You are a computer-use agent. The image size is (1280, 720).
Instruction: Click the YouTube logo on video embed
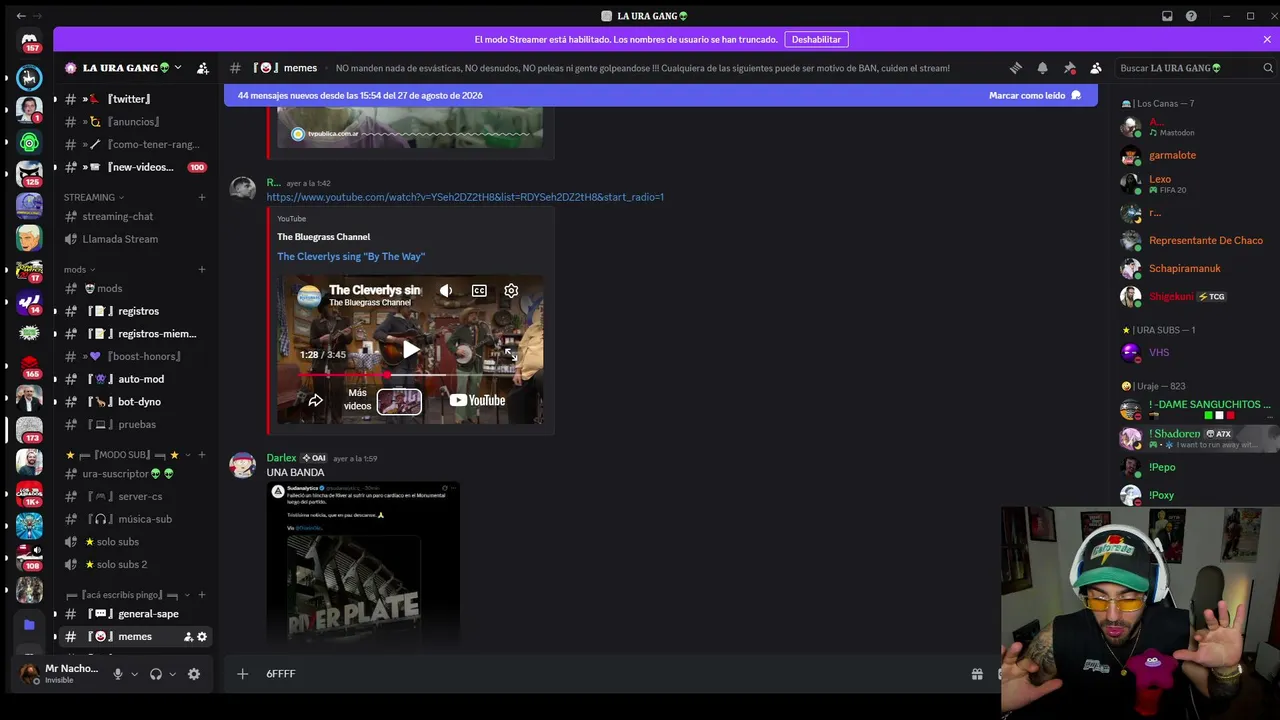(x=477, y=400)
